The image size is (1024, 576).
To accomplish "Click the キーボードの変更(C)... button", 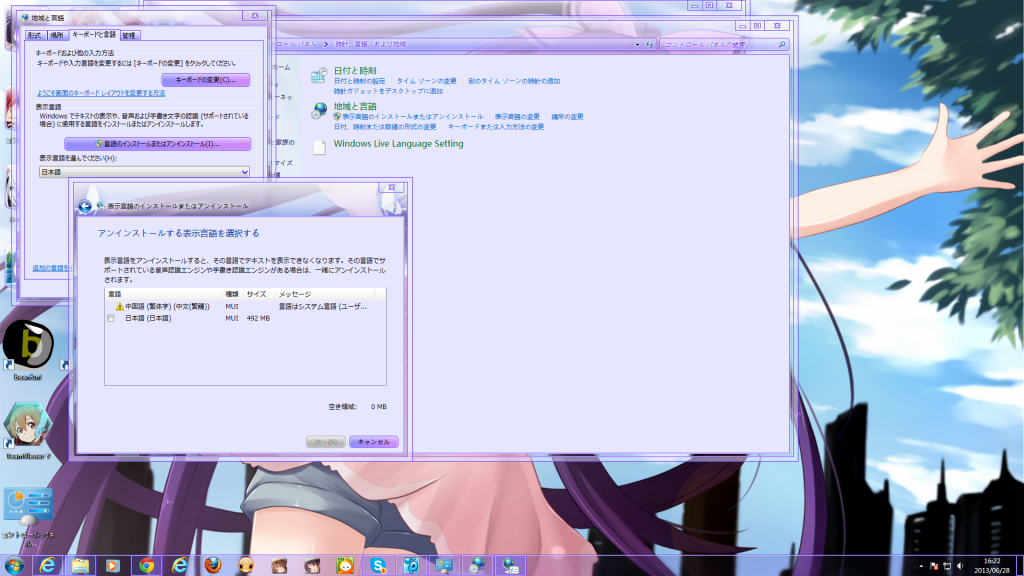I will click(x=205, y=80).
